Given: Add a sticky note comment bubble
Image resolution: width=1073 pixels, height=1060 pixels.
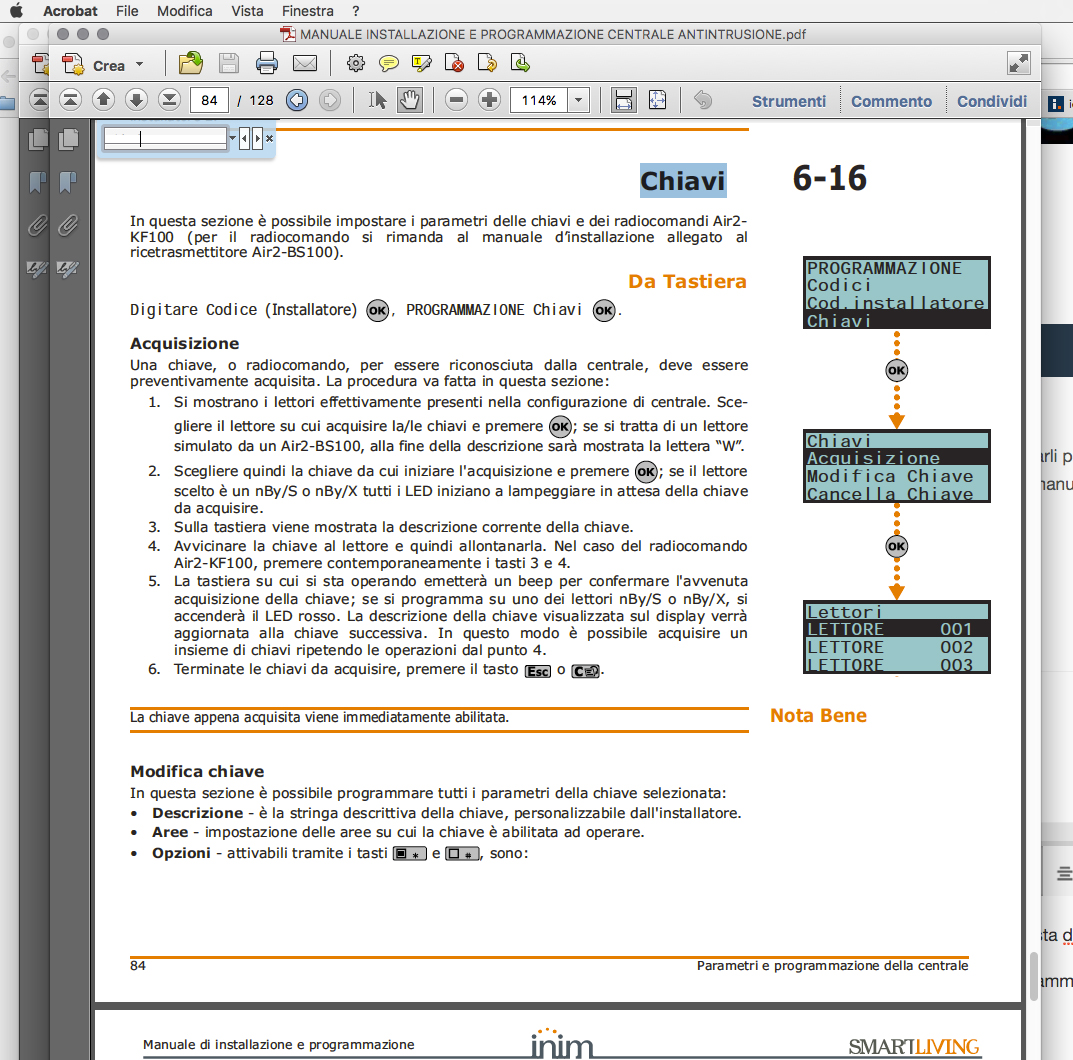Looking at the screenshot, I should coord(389,64).
